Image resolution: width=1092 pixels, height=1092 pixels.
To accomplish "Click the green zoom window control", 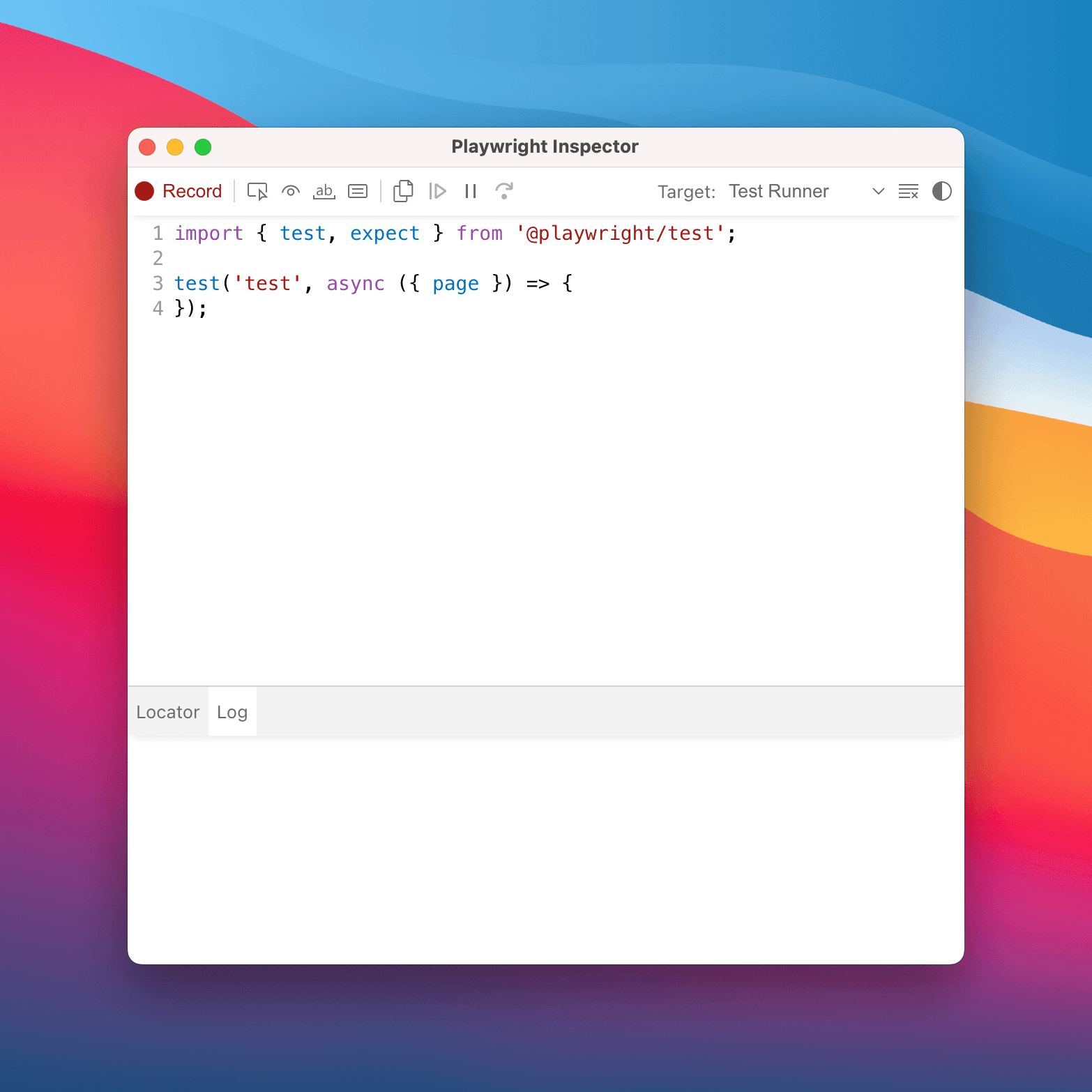I will [x=203, y=147].
